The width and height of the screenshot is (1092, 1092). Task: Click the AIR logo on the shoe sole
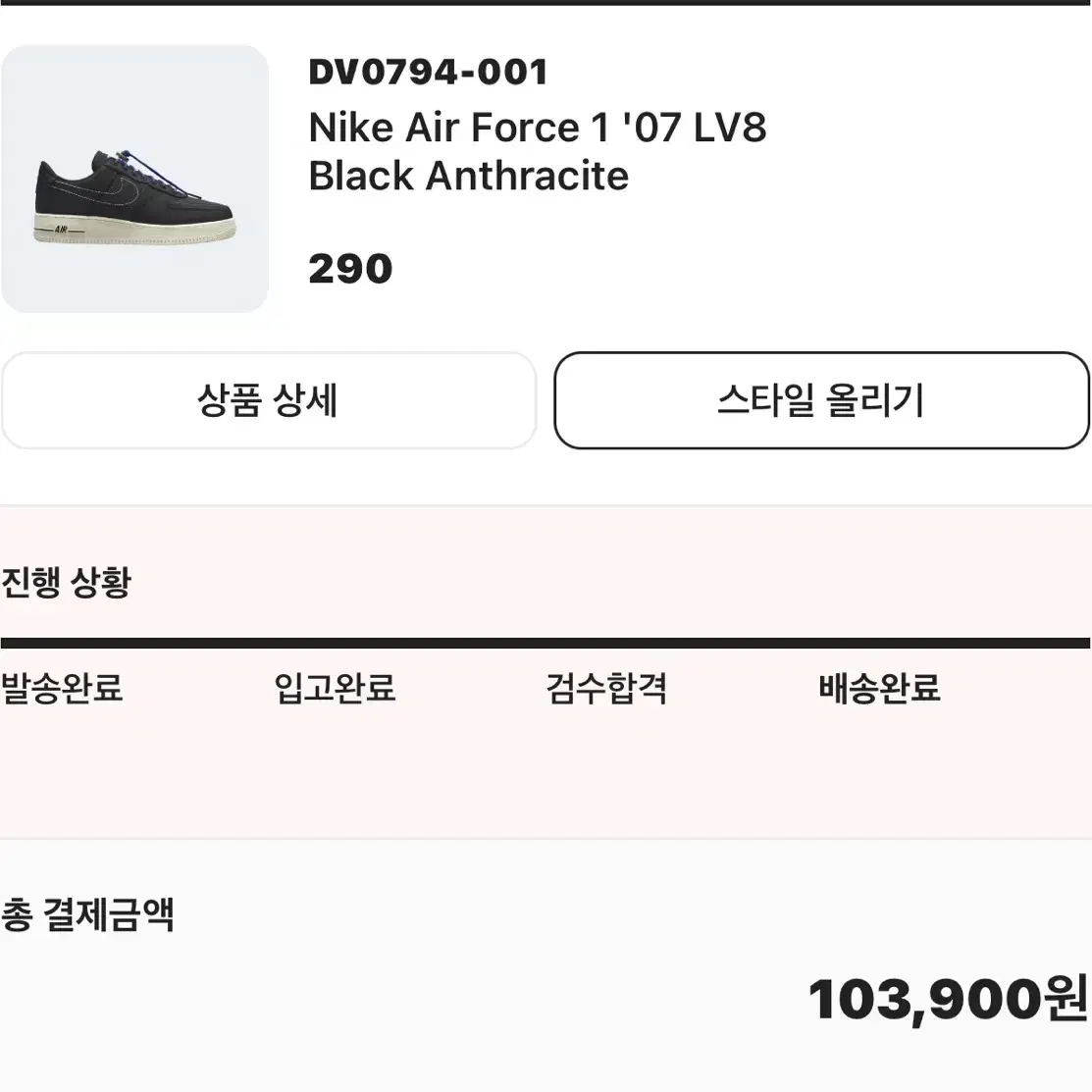pos(61,230)
